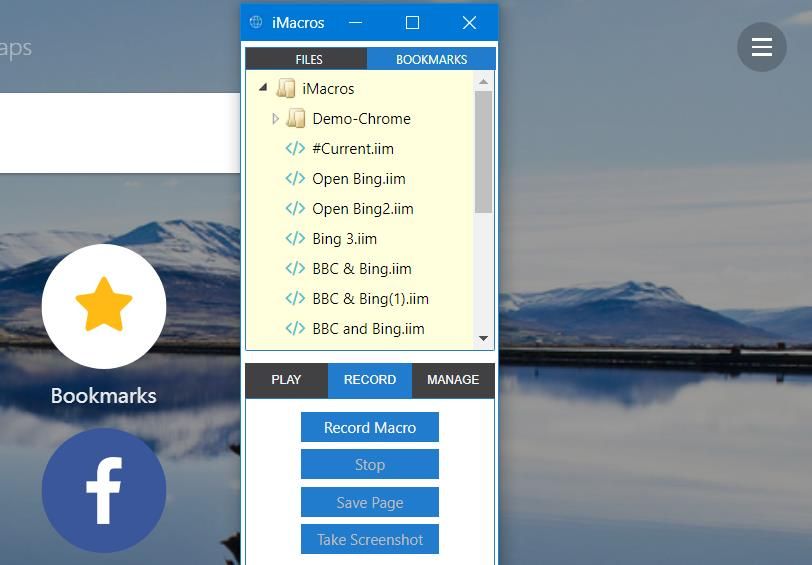Expand the Demo-Chrome folder
This screenshot has height=565, width=812.
point(275,119)
